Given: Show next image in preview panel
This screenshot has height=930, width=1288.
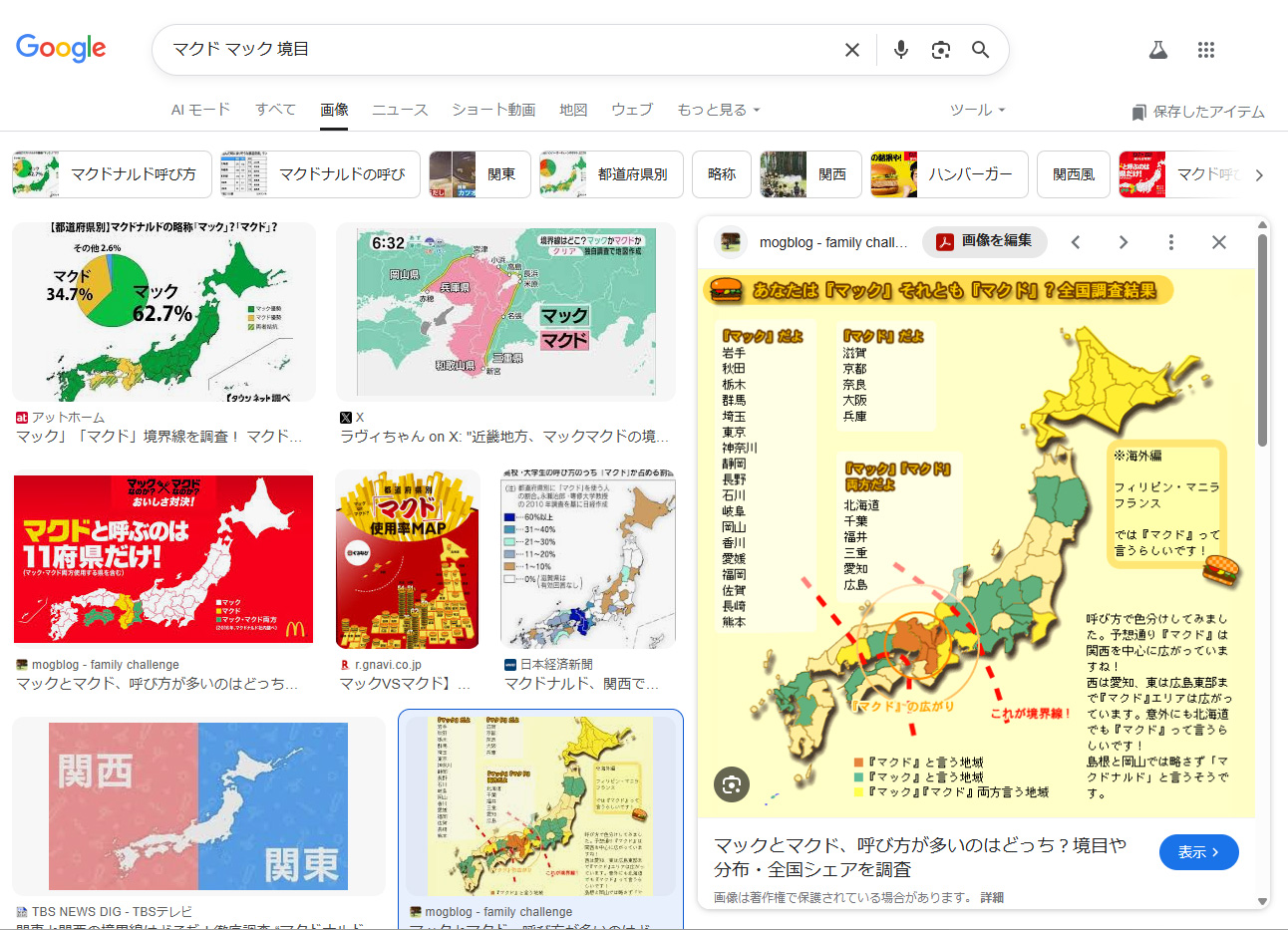Looking at the screenshot, I should pos(1124,242).
